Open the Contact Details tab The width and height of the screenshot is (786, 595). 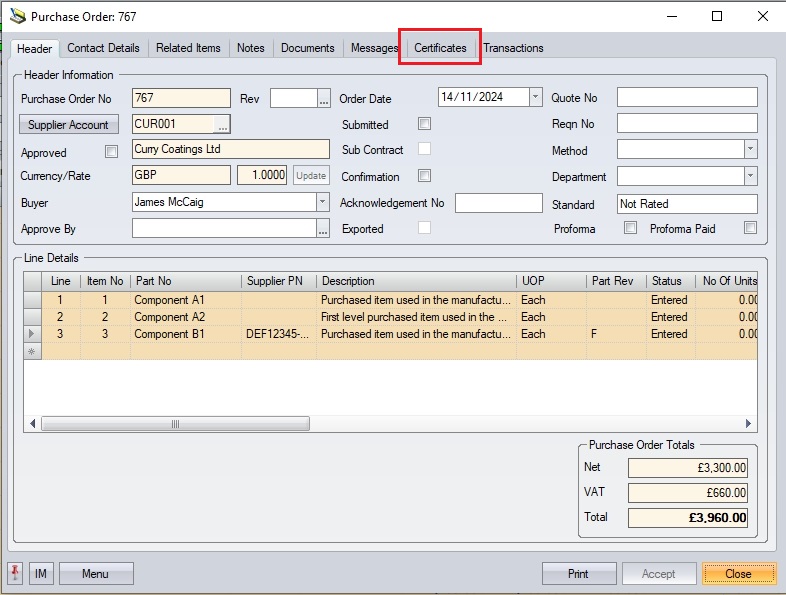103,48
